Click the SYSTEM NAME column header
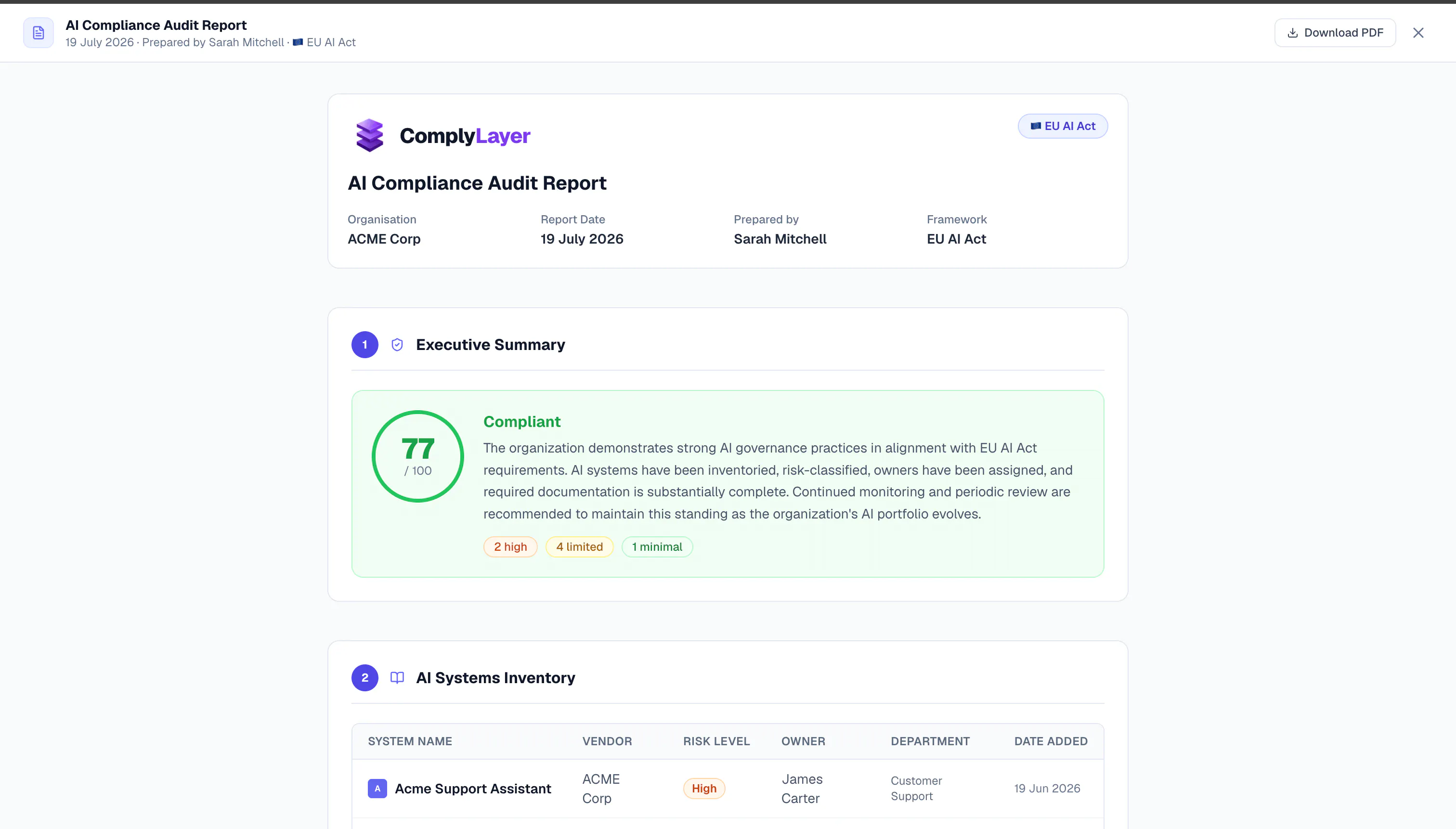 (410, 741)
